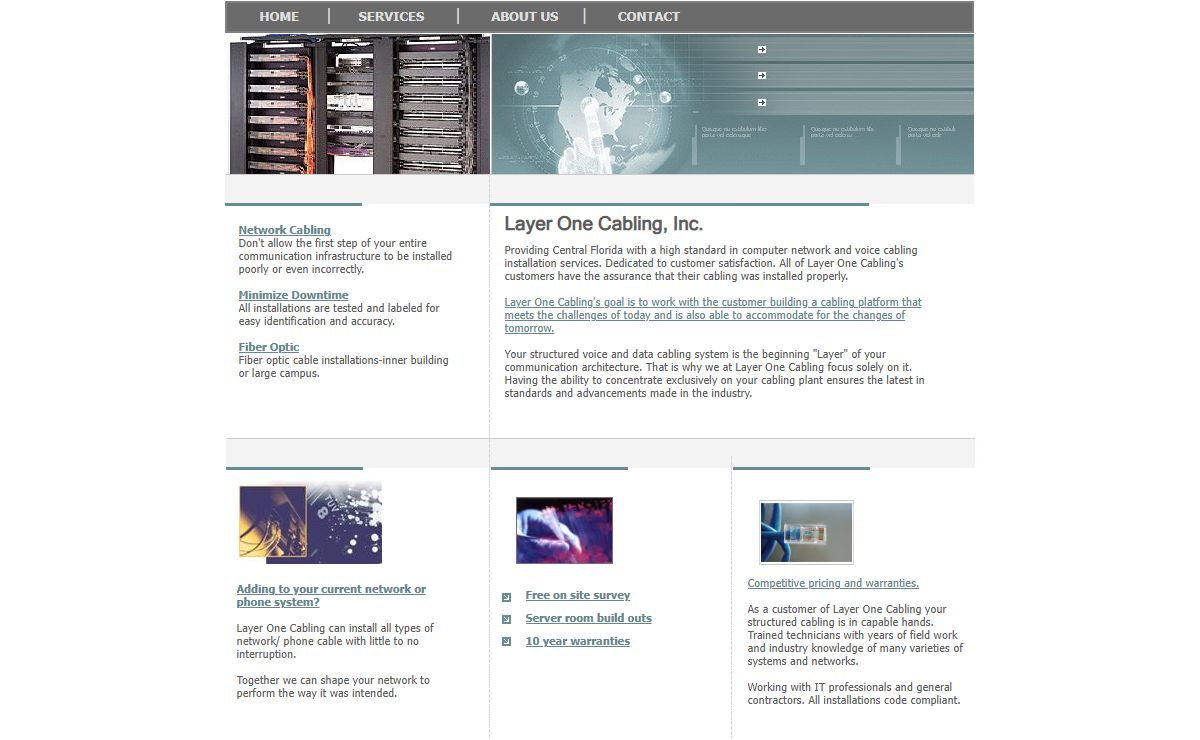Click the fiber cable collage thumbnail
The width and height of the screenshot is (1200, 740).
click(310, 523)
